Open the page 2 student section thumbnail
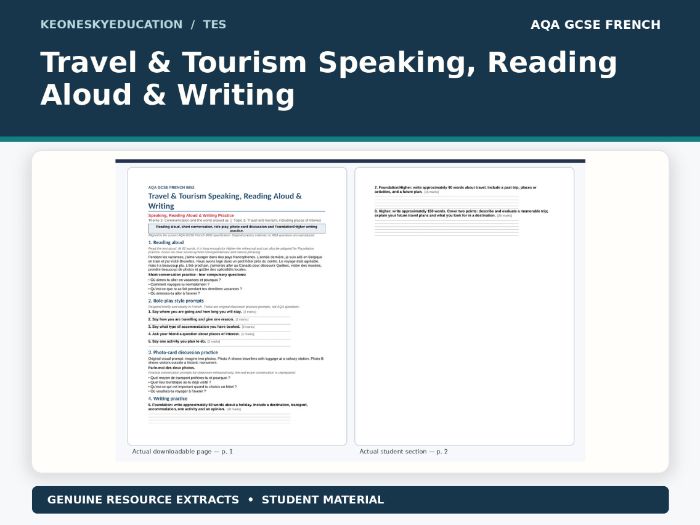The image size is (700, 525). pyautogui.click(x=464, y=306)
